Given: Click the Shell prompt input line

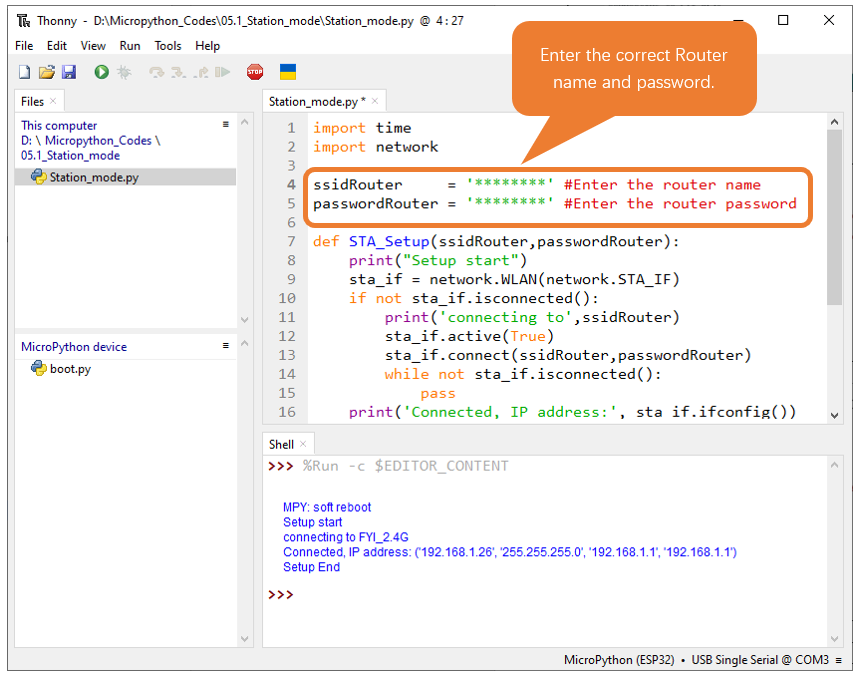Looking at the screenshot, I should [x=546, y=595].
